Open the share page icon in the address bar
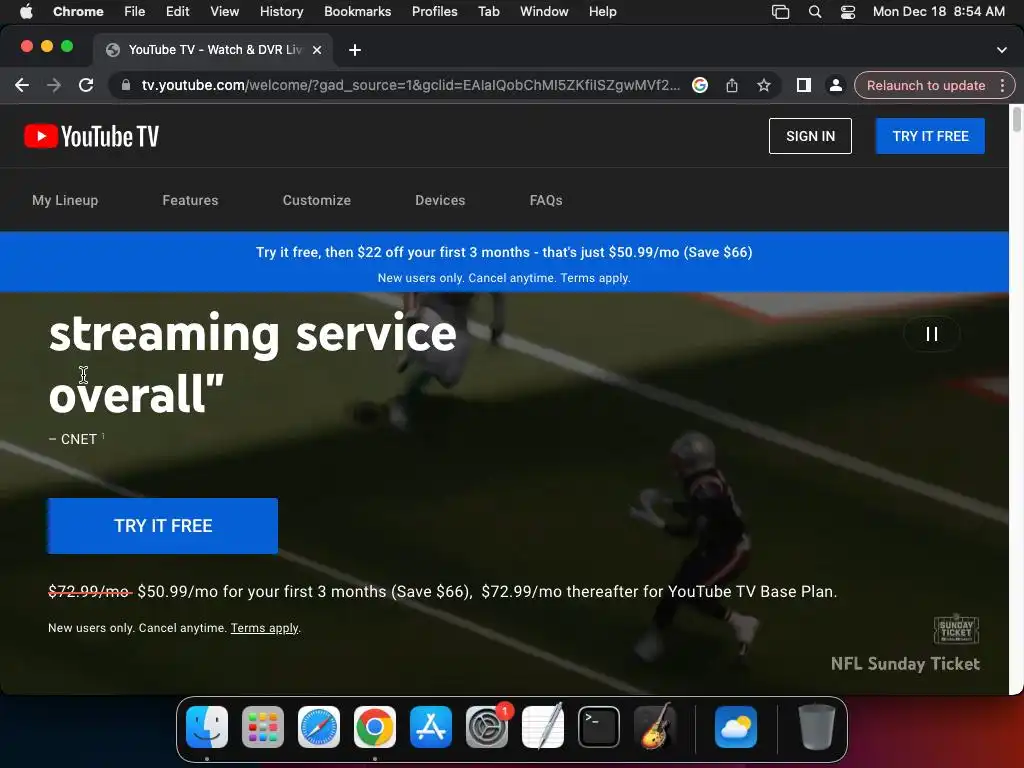Image resolution: width=1024 pixels, height=768 pixels. (x=731, y=85)
